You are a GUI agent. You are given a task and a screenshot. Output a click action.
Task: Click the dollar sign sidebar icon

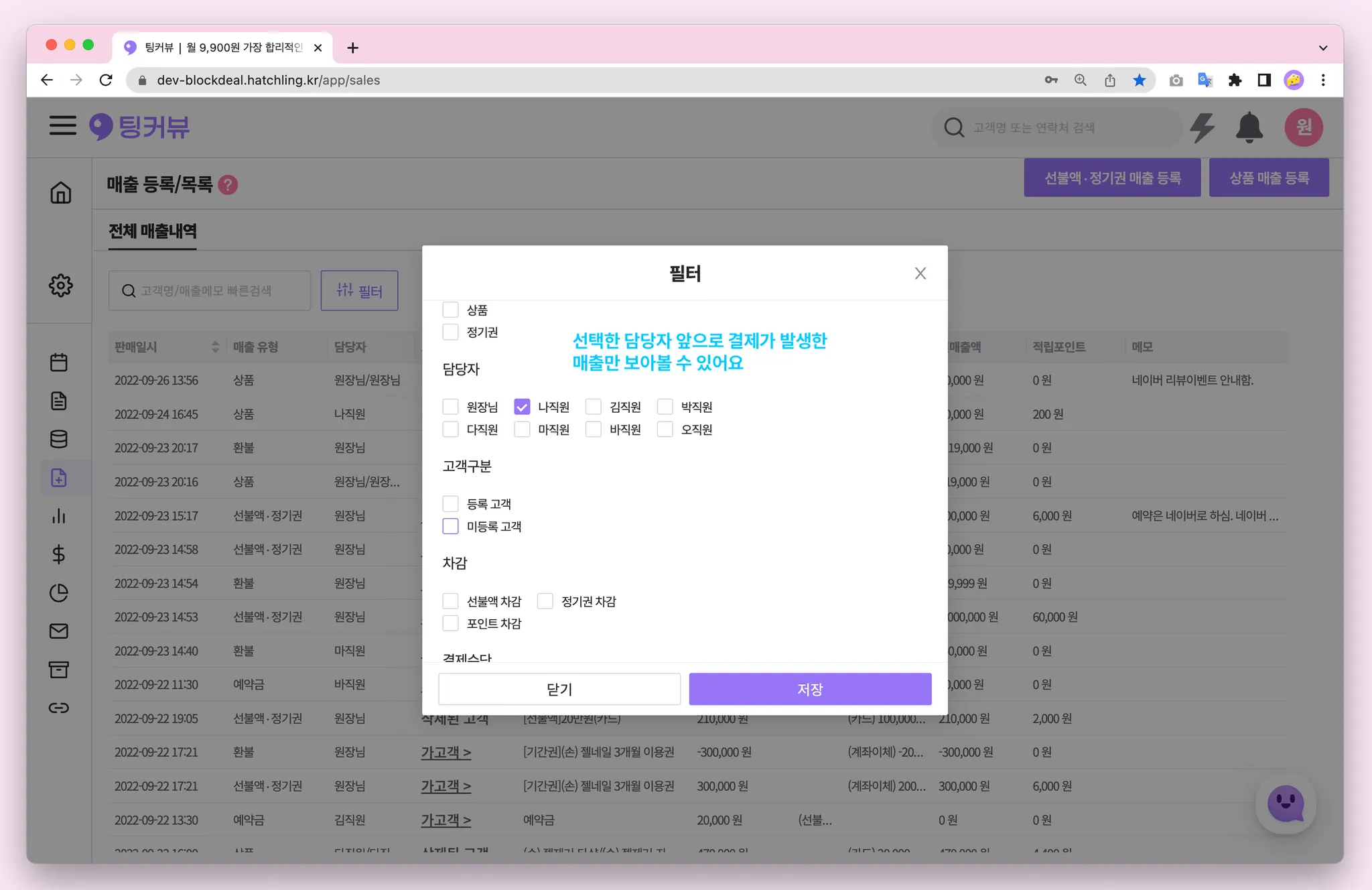pos(59,554)
